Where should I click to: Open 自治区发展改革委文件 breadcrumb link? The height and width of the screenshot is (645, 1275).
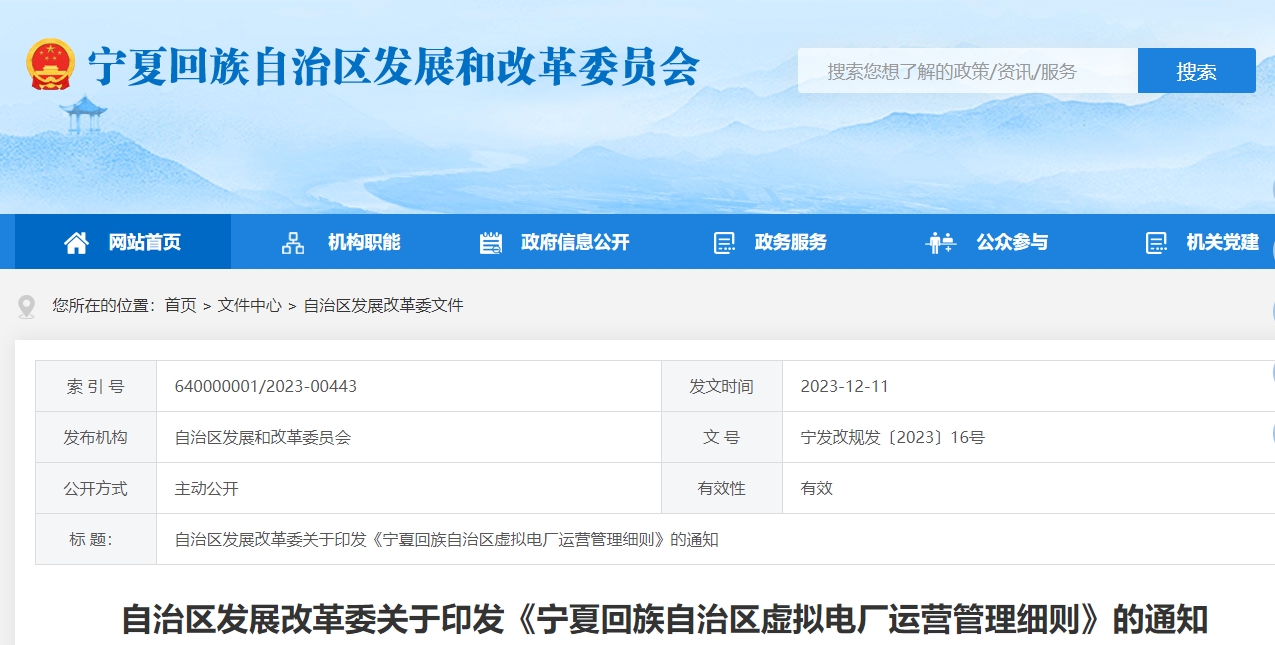[383, 306]
